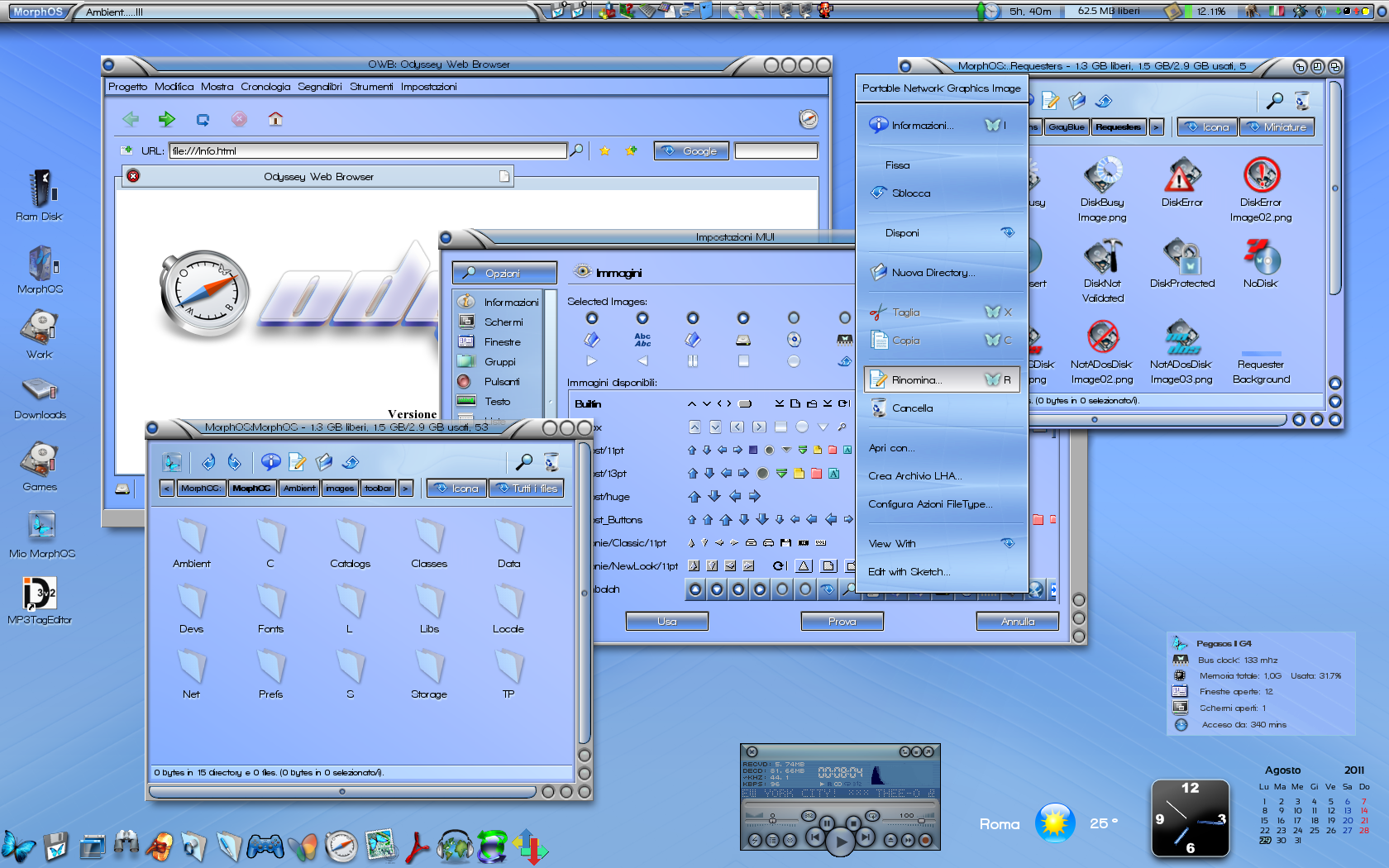
Task: Click the green forward arrow in browser
Action: [166, 119]
